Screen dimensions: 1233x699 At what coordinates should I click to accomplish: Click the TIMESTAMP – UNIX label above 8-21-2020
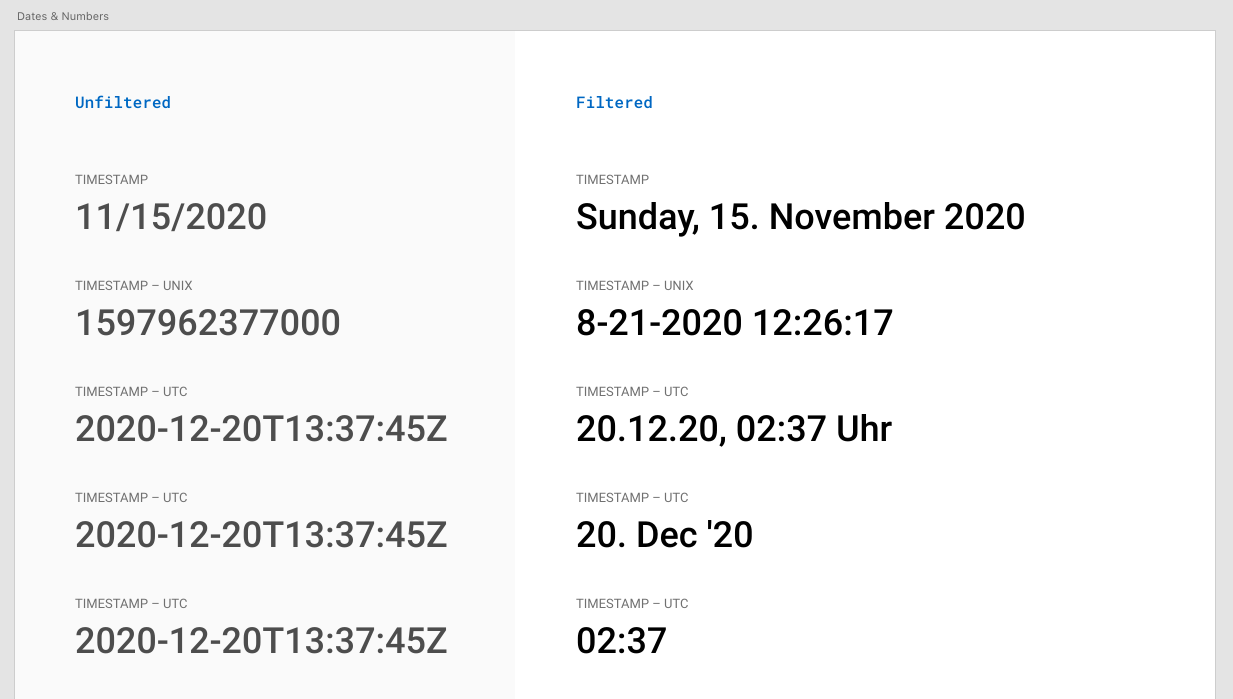[635, 286]
